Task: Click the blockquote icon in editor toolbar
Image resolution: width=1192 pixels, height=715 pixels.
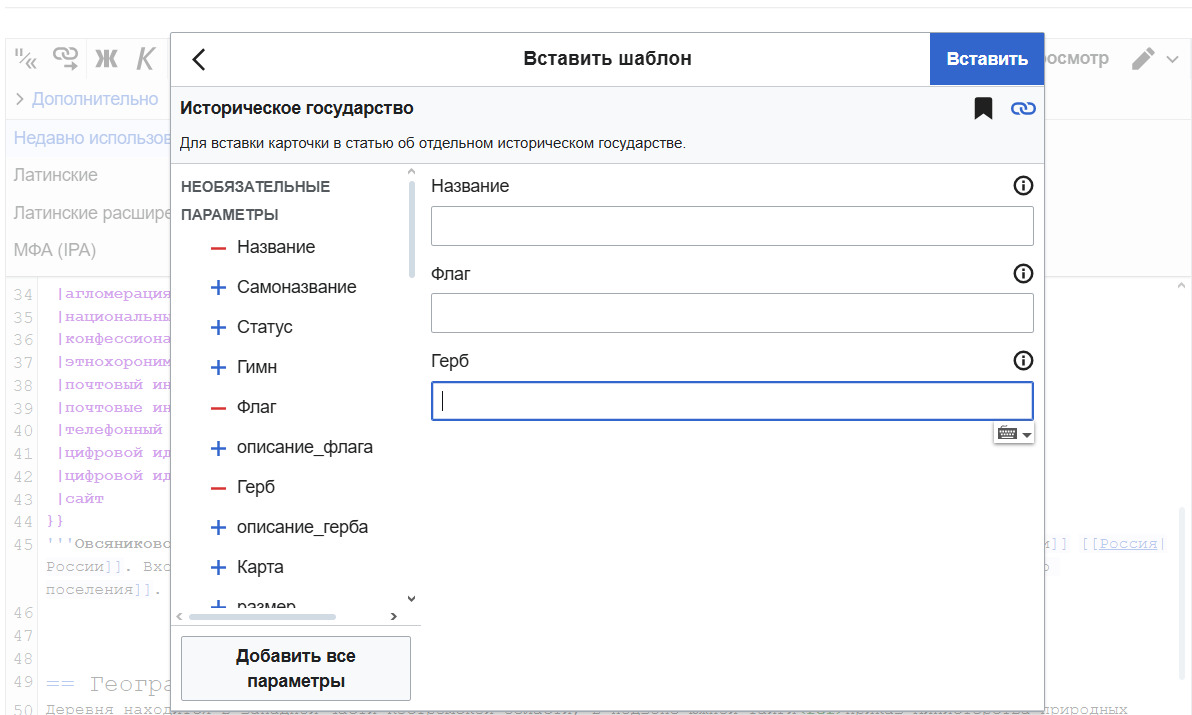Action: [x=26, y=59]
